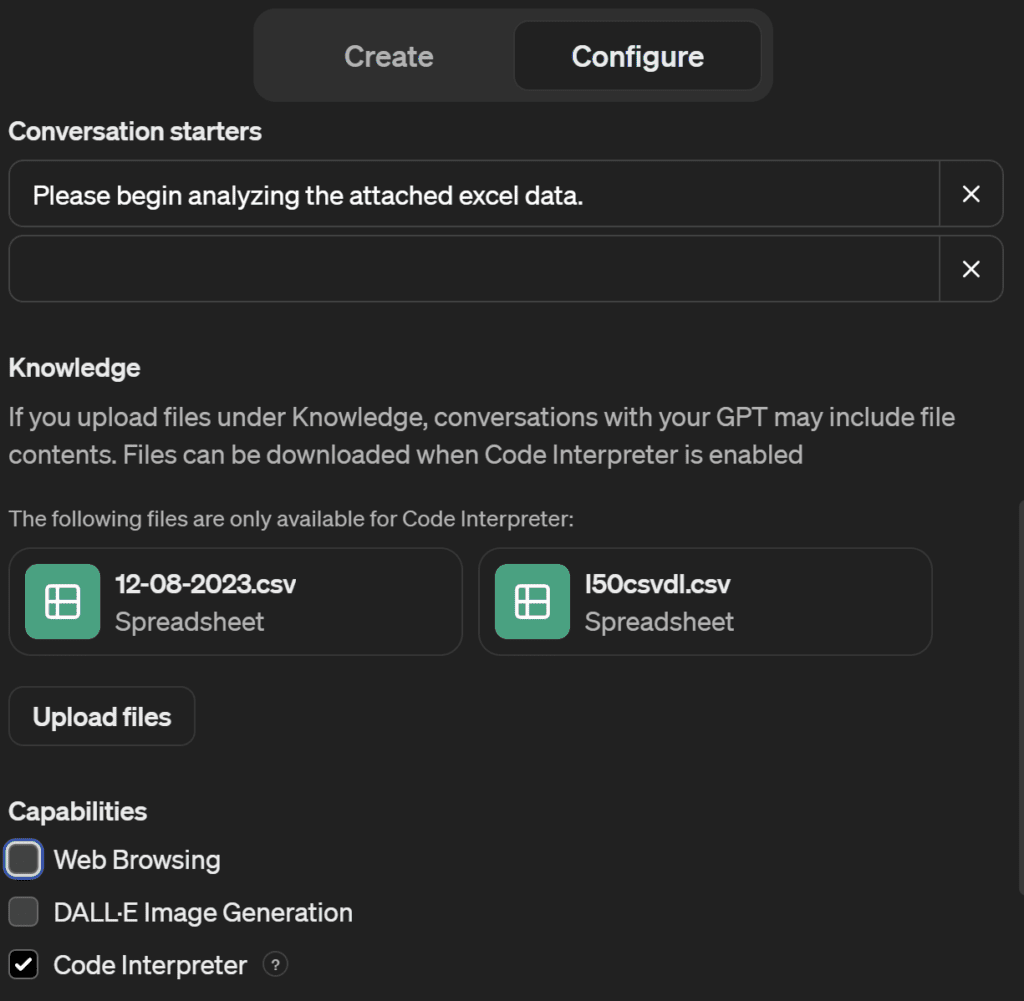Enable DALL·E Image Generation
Viewport: 1024px width, 1001px height.
coord(23,912)
